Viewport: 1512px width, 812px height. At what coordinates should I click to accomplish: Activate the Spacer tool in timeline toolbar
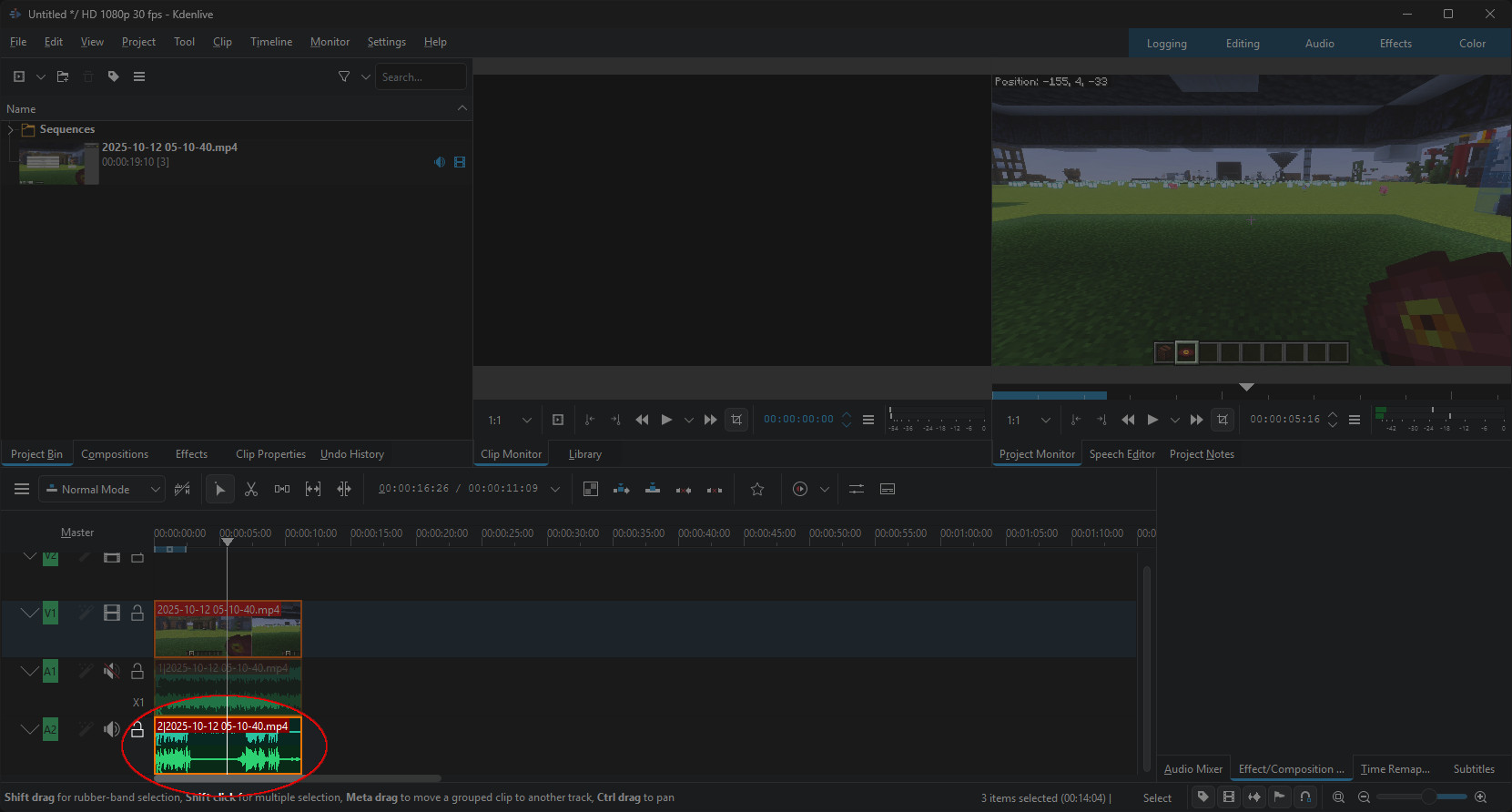coord(282,490)
